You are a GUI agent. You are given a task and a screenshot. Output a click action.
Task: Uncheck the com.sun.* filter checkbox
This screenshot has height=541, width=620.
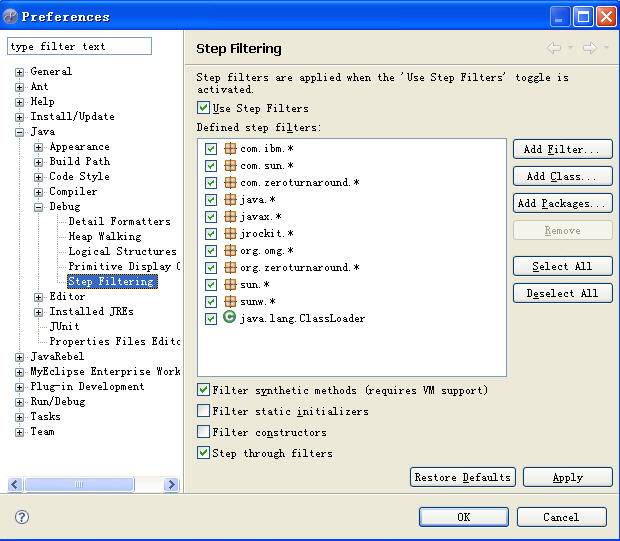pyautogui.click(x=211, y=166)
